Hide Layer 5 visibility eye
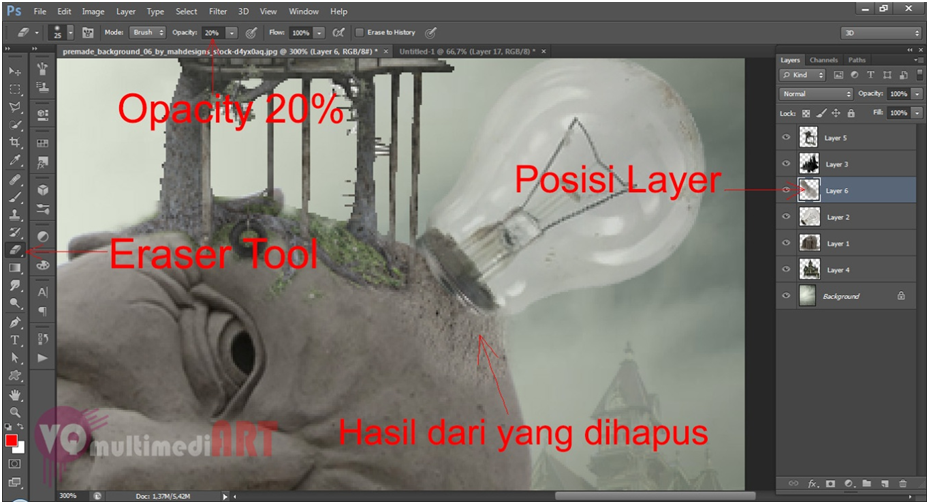Image resolution: width=929 pixels, height=504 pixels. click(x=786, y=137)
